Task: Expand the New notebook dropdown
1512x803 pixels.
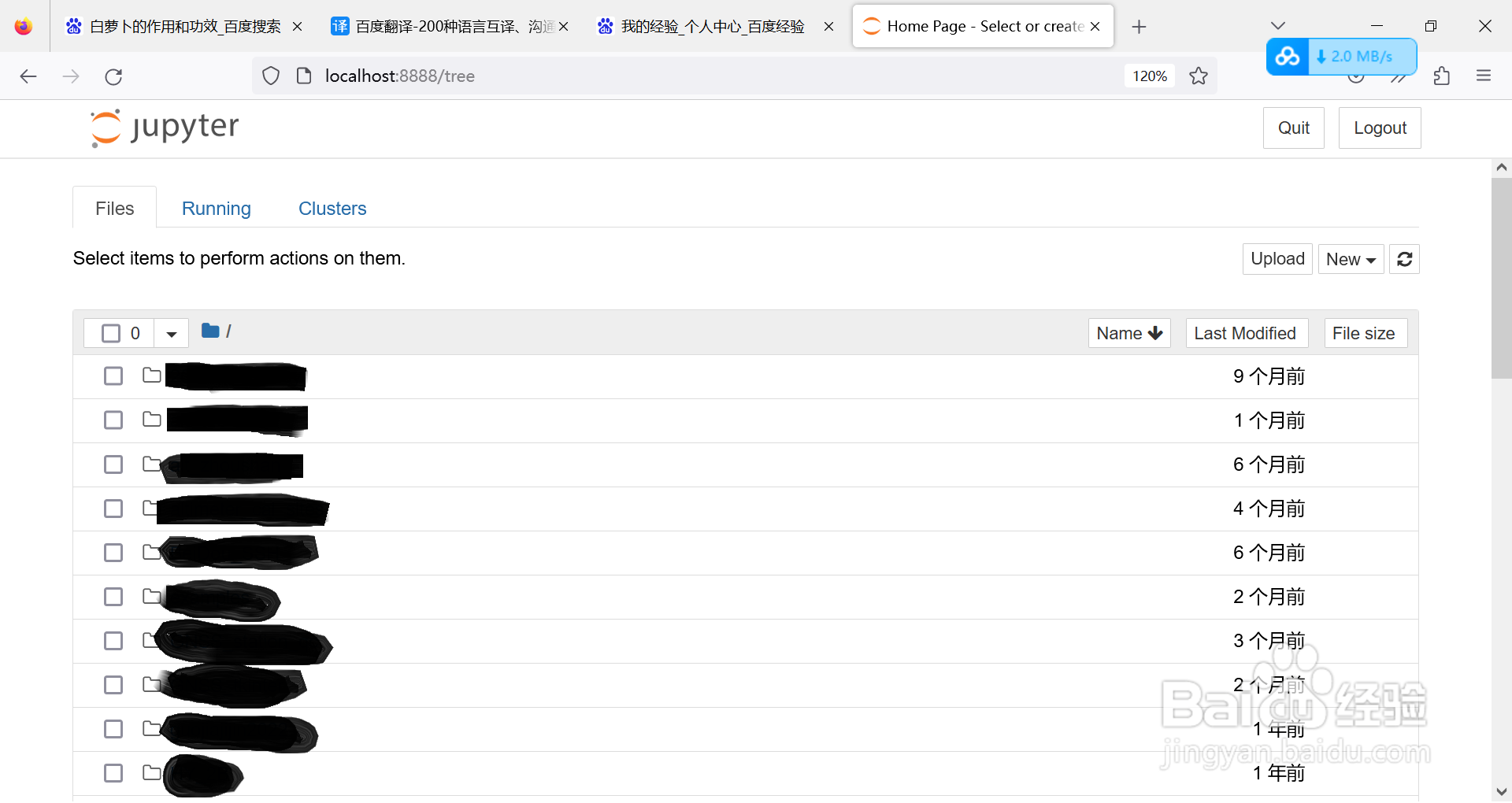Action: coord(1351,259)
